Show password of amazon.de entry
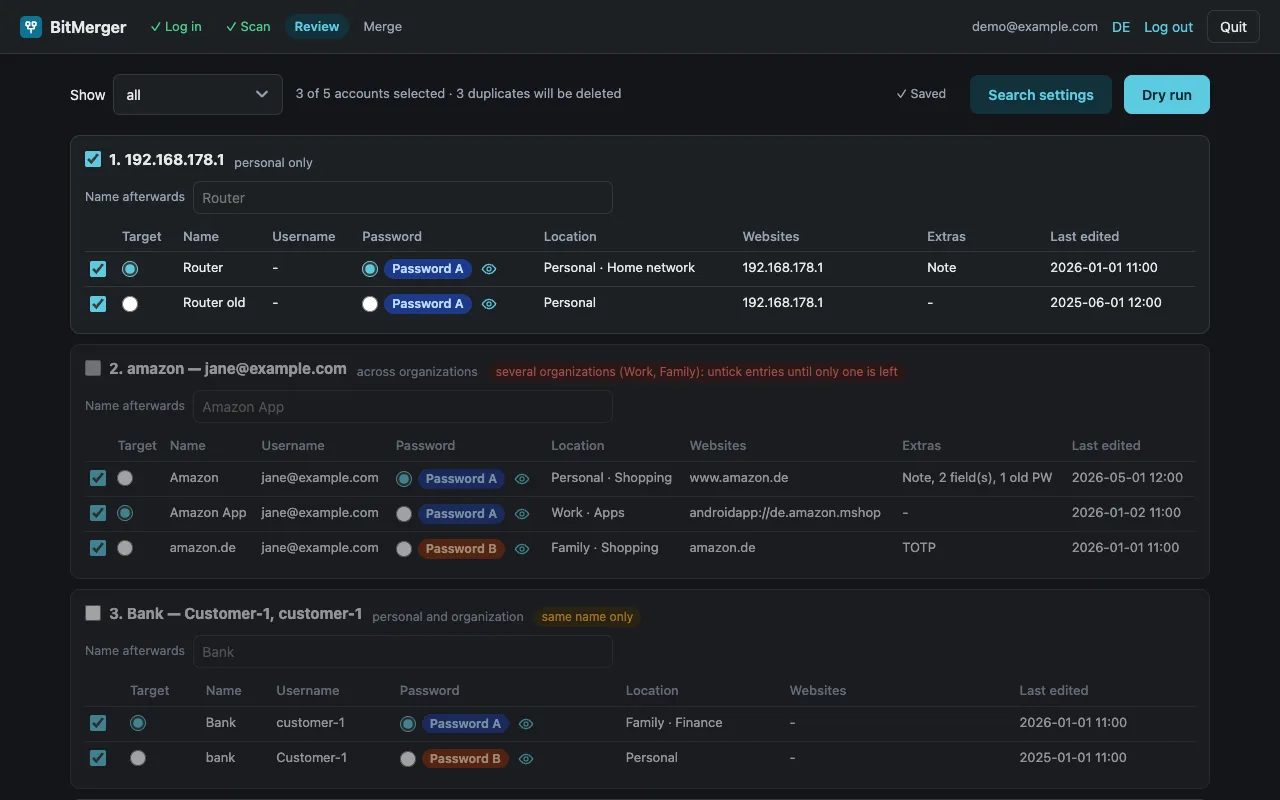Viewport: 1280px width, 800px height. 522,549
